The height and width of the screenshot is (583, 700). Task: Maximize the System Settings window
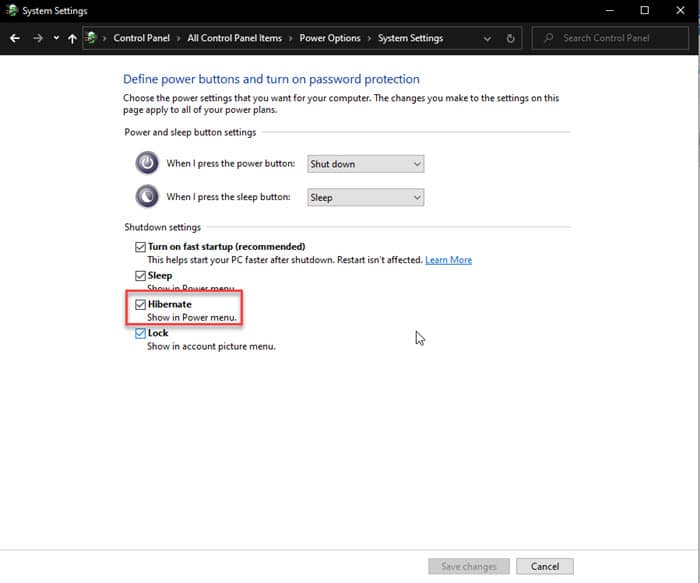(x=644, y=10)
